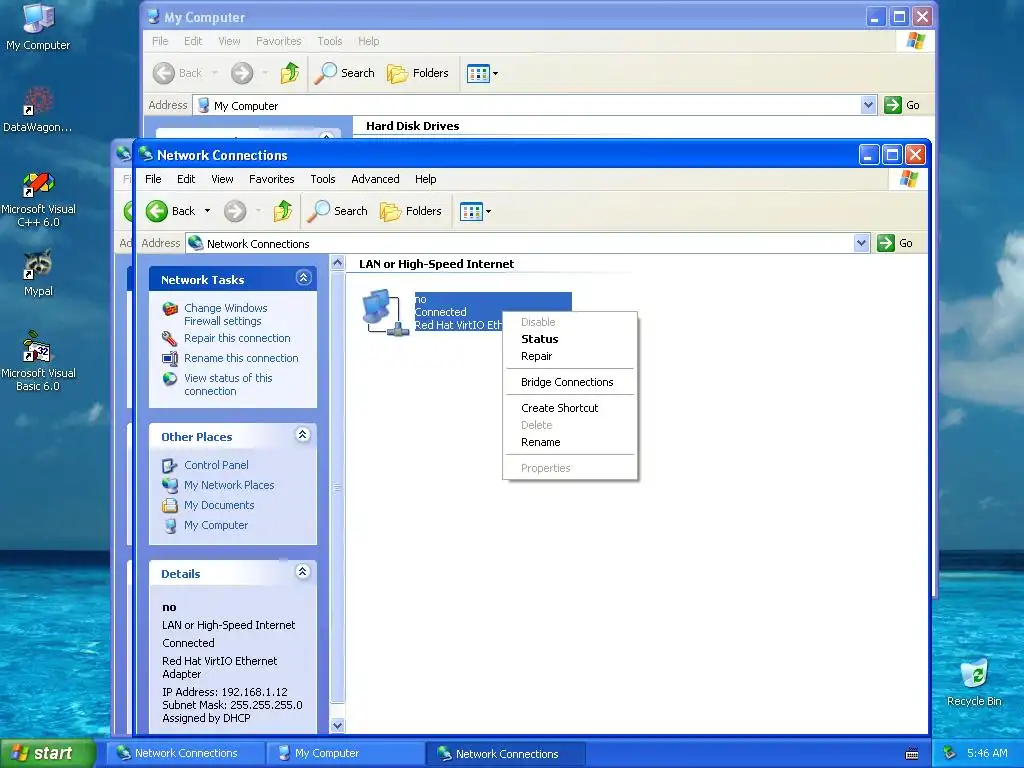The width and height of the screenshot is (1024, 768).
Task: Select the 'no' network connection icon
Action: 385,313
